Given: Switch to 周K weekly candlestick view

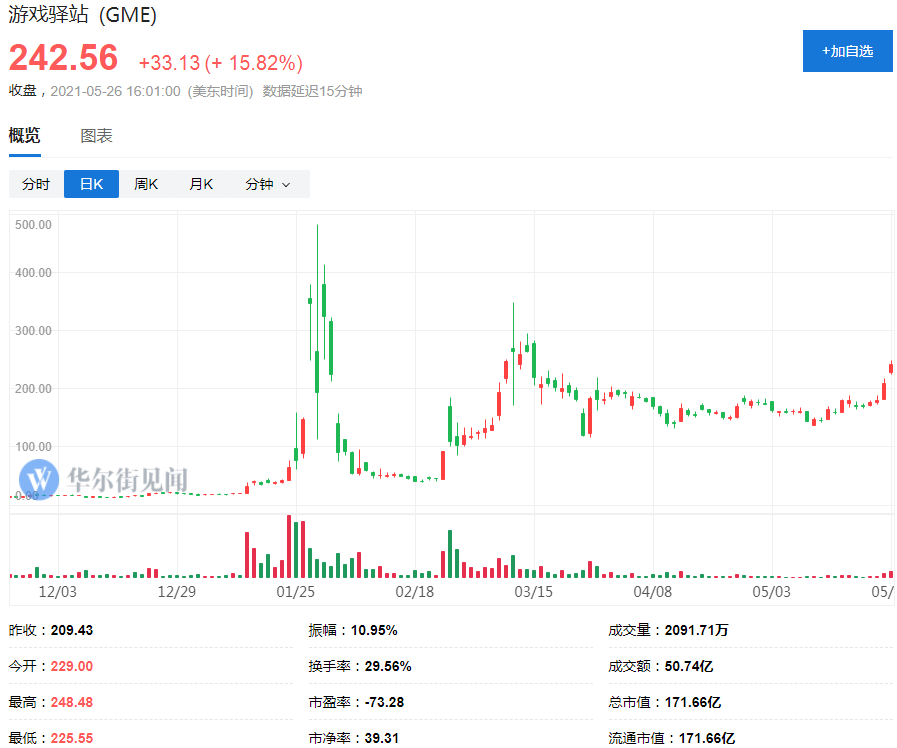Looking at the screenshot, I should [x=146, y=184].
